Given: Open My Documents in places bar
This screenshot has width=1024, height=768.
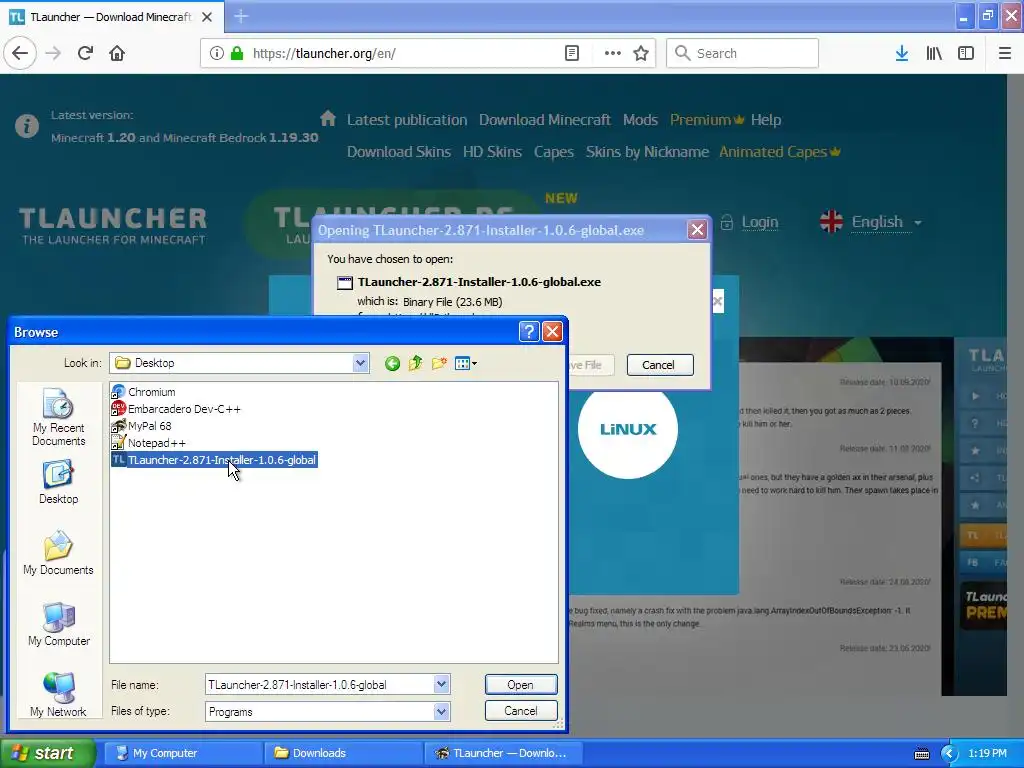Looking at the screenshot, I should click(58, 553).
